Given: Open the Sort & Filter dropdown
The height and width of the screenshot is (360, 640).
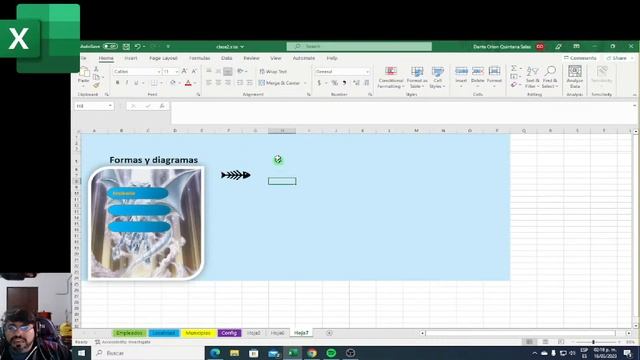Looking at the screenshot, I should [532, 77].
